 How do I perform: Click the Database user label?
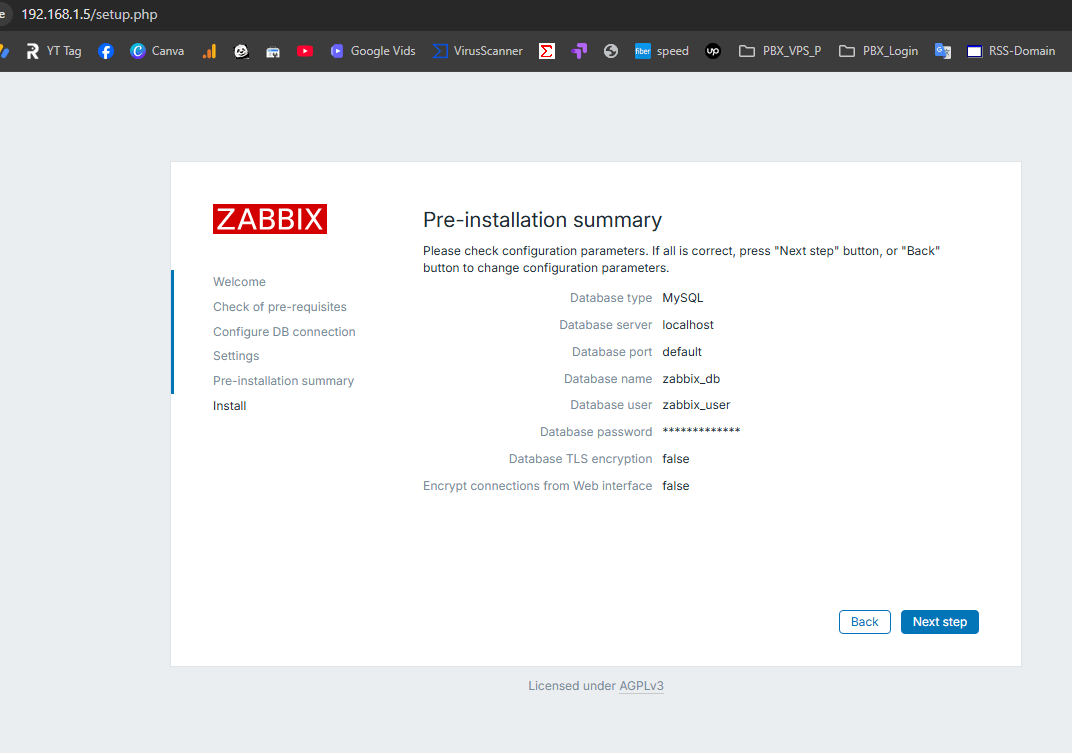(611, 405)
